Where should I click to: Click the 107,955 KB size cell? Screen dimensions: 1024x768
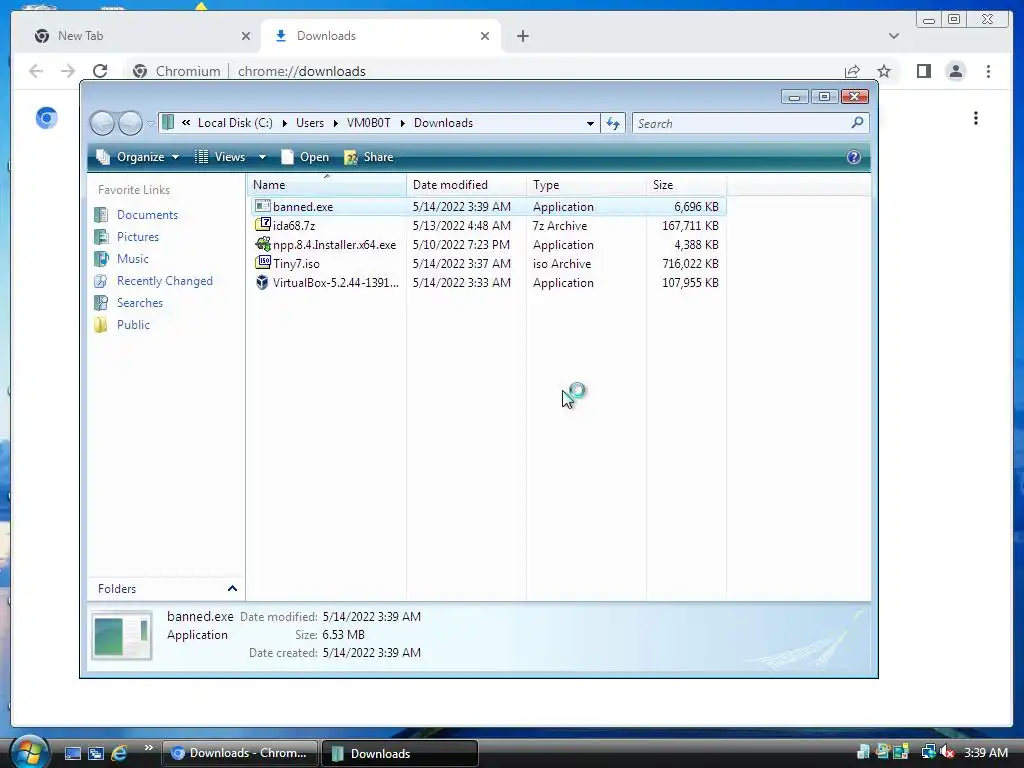(x=690, y=283)
